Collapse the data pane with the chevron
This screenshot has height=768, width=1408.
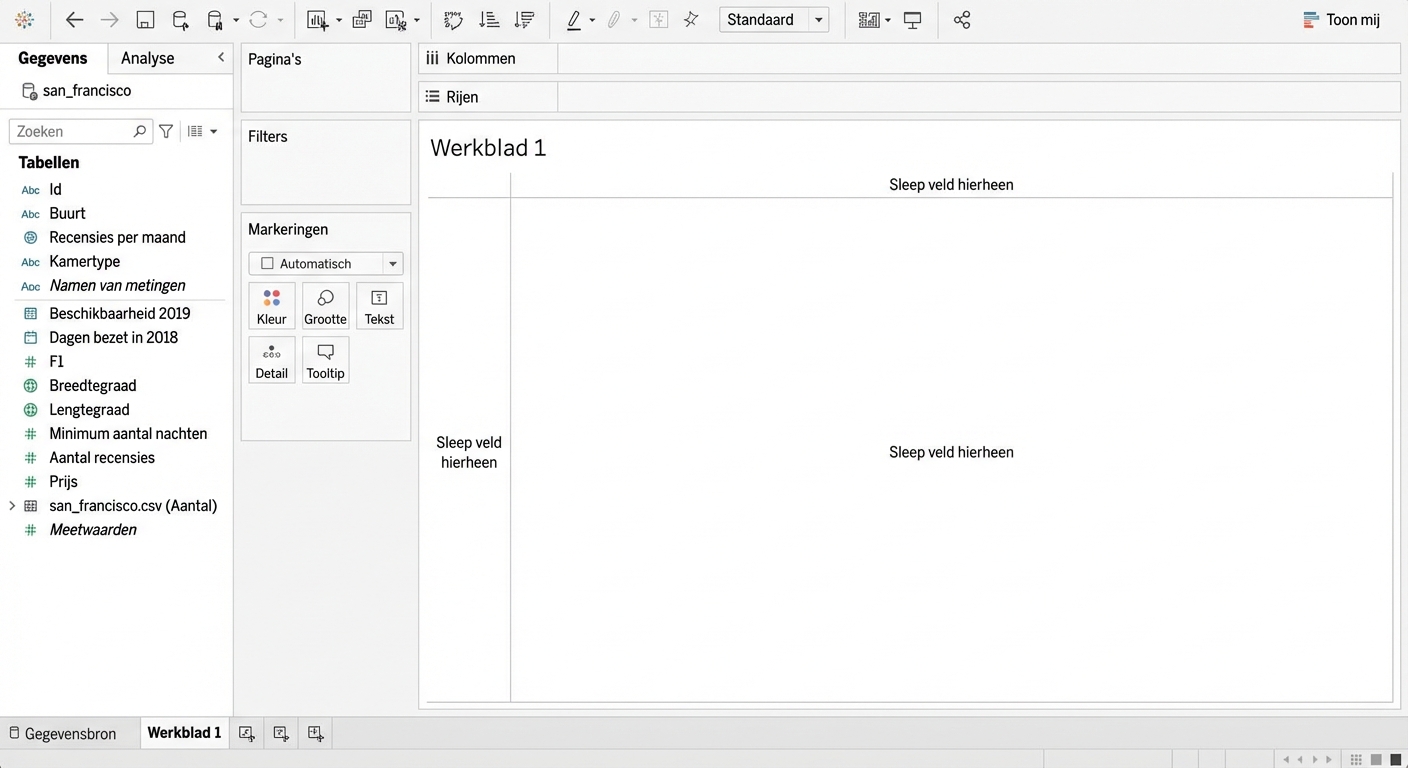point(221,58)
